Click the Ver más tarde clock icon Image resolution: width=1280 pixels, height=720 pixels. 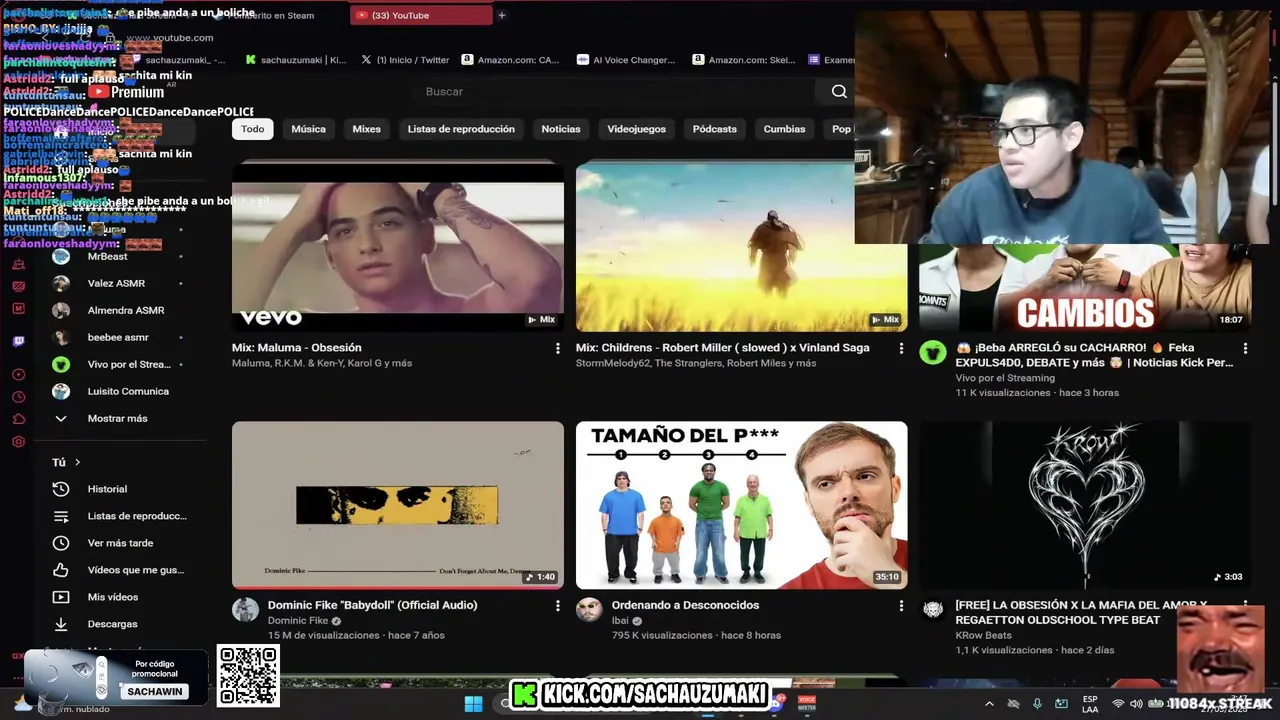(61, 543)
